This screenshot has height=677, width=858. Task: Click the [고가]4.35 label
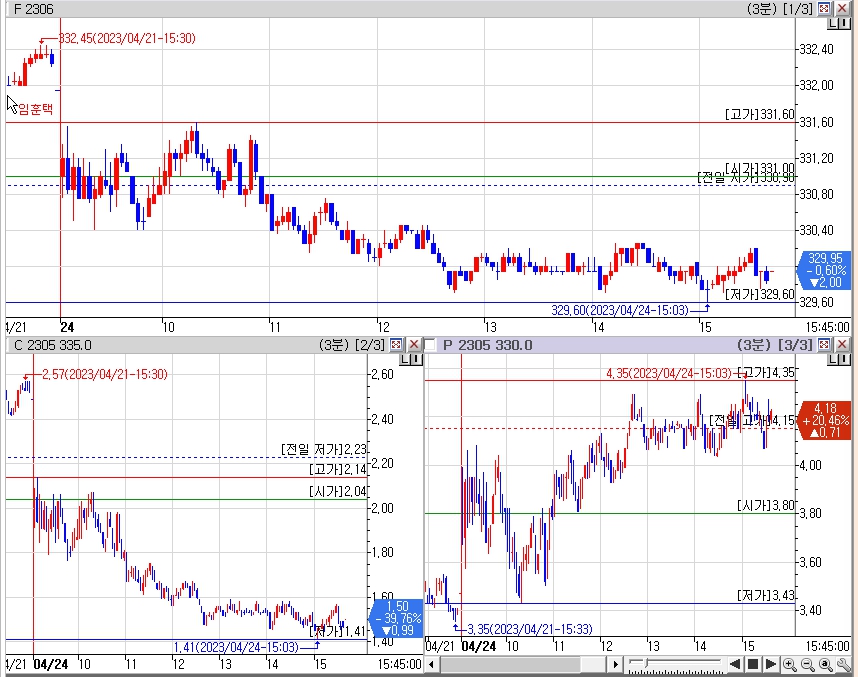pos(766,373)
